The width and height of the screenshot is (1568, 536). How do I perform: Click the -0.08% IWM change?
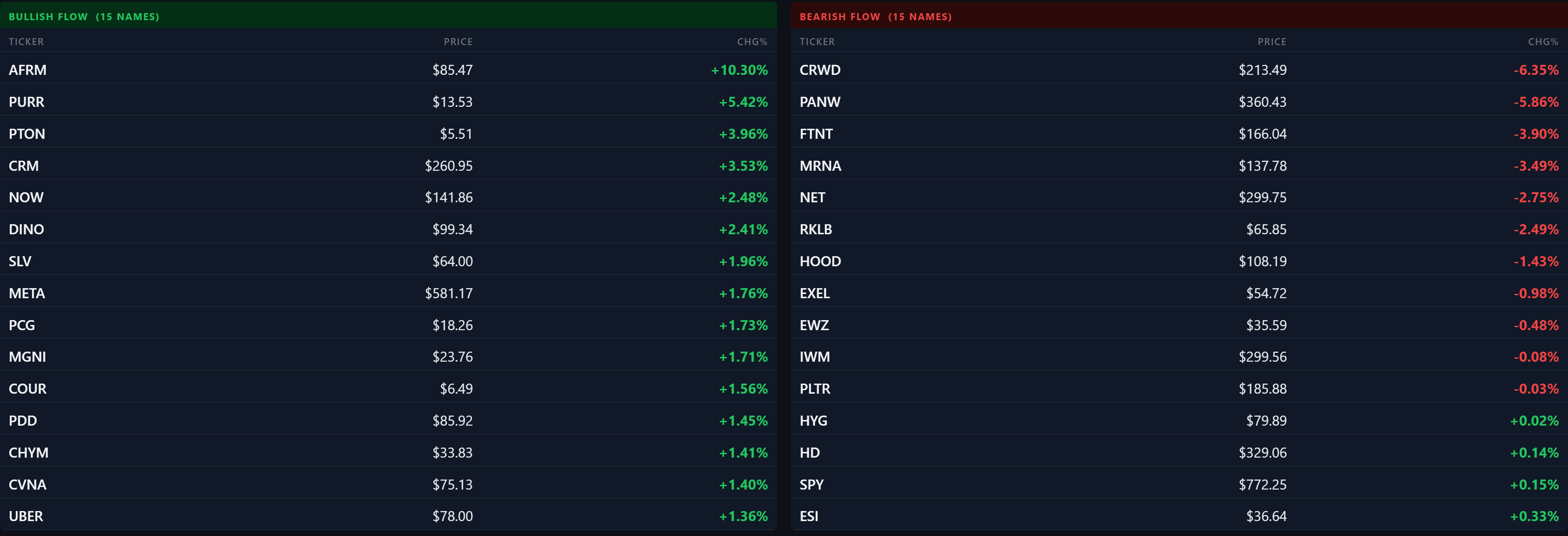click(x=1536, y=357)
